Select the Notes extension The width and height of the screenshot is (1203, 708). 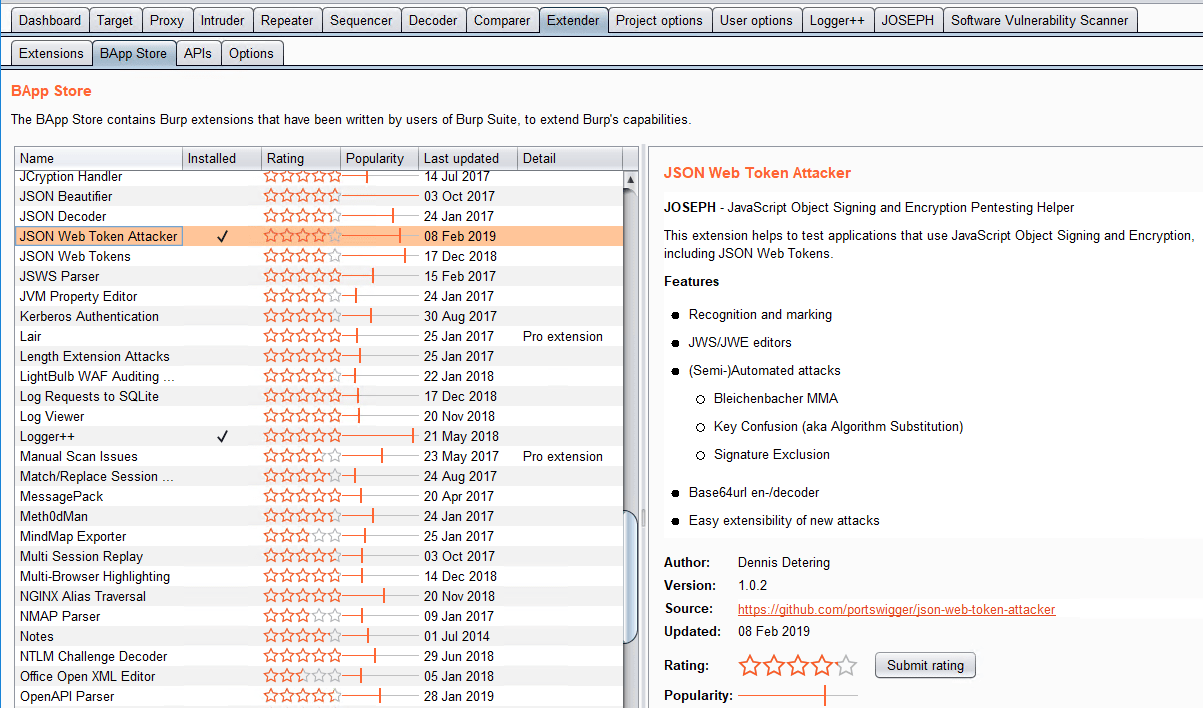[319, 636]
